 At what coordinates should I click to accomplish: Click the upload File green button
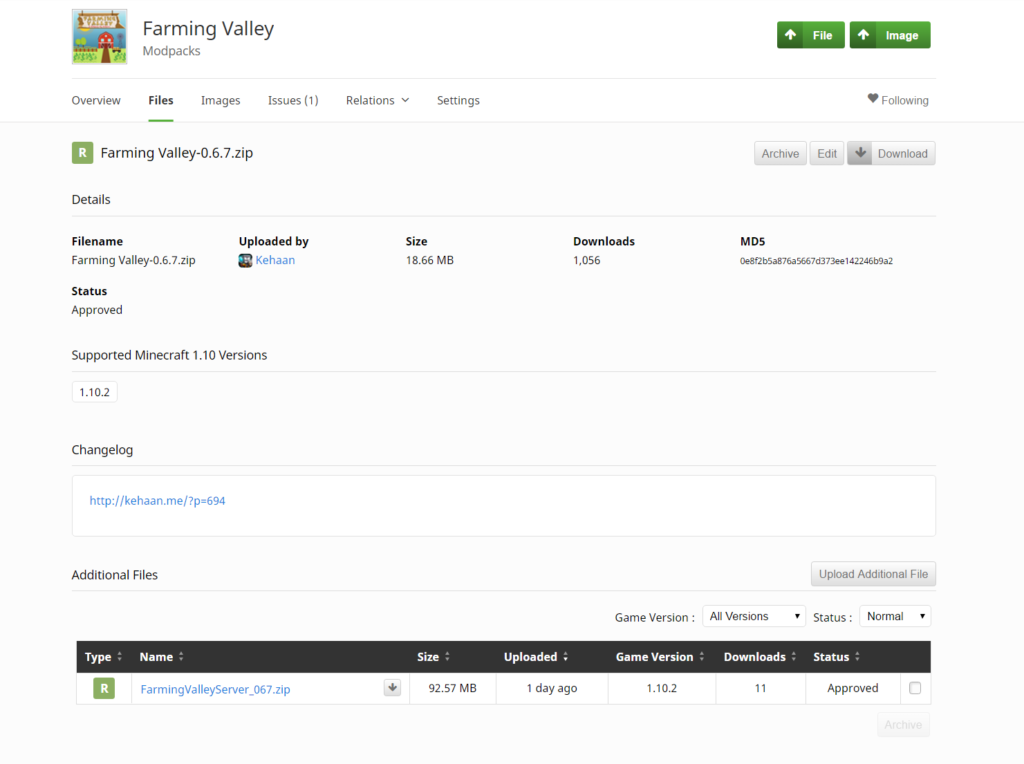[810, 35]
